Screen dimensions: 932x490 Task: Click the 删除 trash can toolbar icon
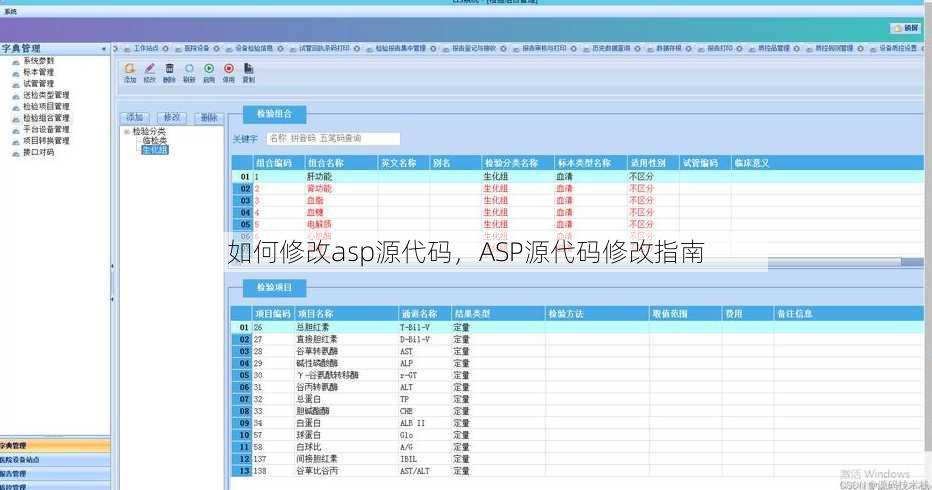point(169,69)
